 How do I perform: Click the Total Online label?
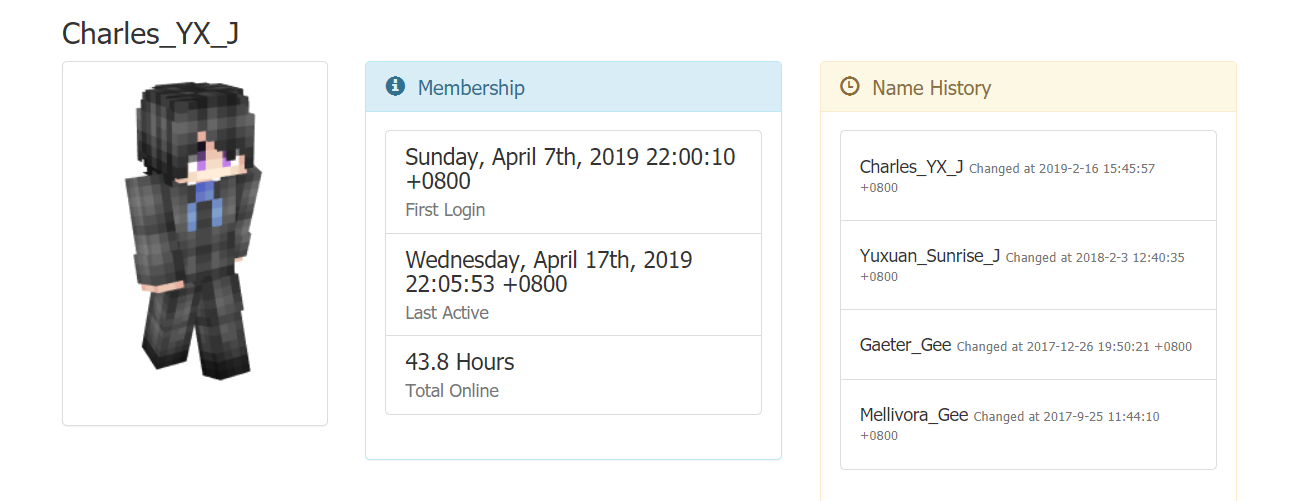pos(452,391)
